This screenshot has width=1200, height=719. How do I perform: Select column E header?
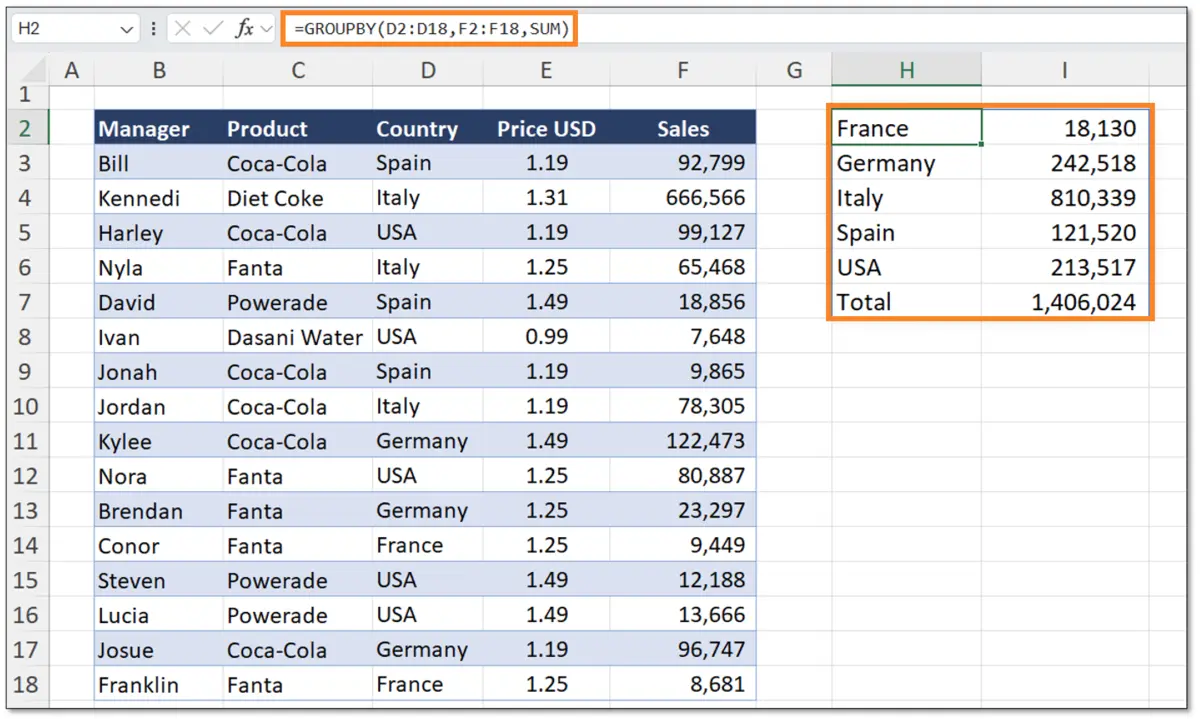[546, 70]
